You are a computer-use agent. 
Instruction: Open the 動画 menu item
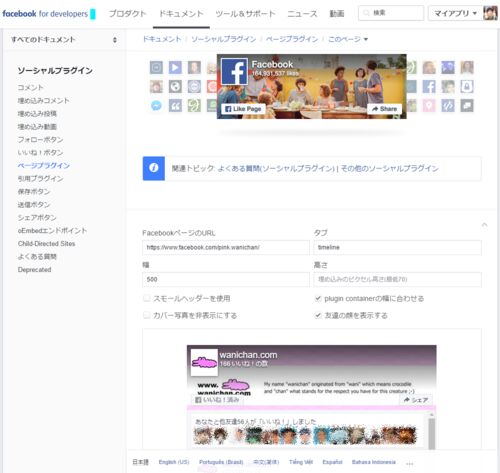(x=337, y=14)
